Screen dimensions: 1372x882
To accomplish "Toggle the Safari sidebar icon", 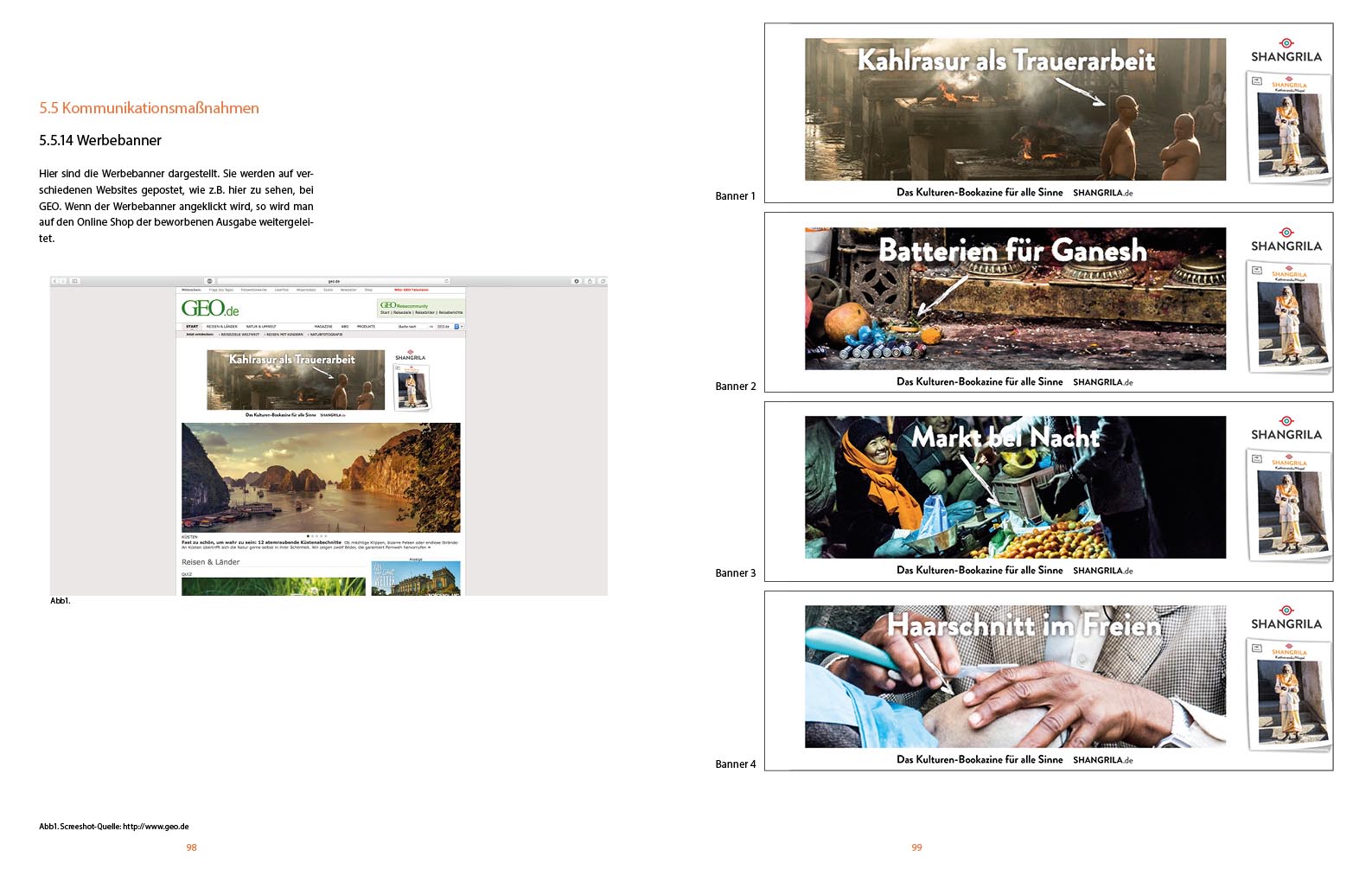I will tap(74, 281).
